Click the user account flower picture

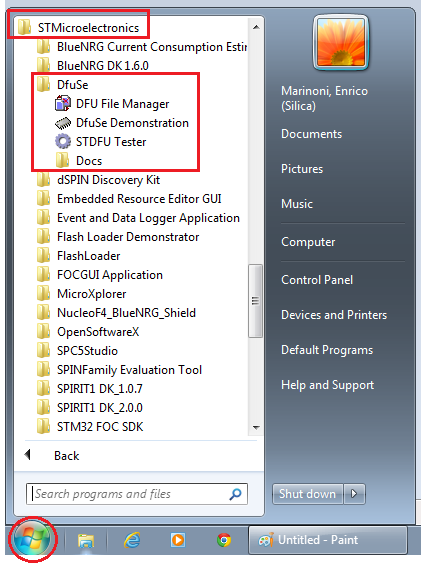click(x=341, y=43)
